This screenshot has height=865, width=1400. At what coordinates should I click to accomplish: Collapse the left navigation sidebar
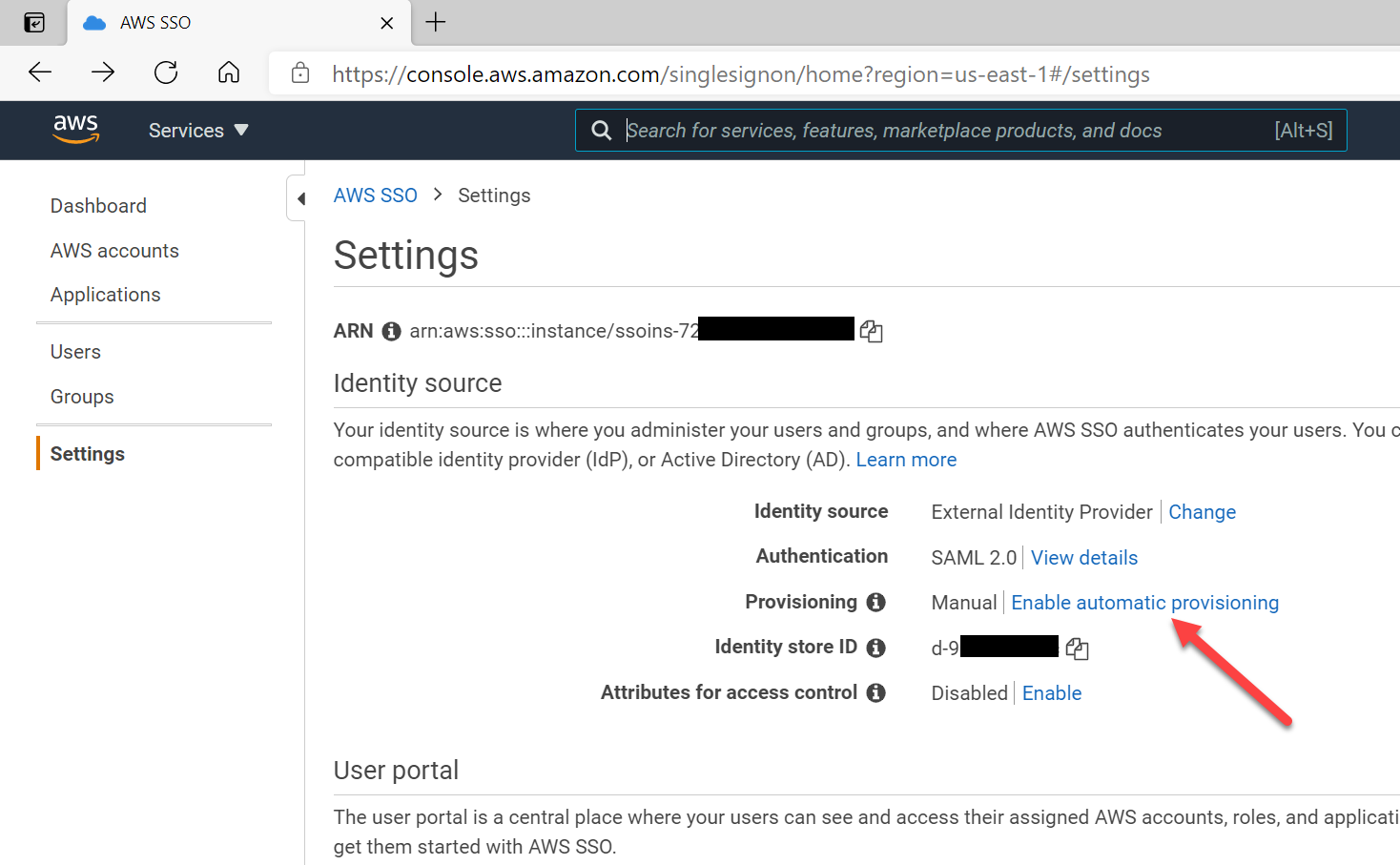[300, 198]
